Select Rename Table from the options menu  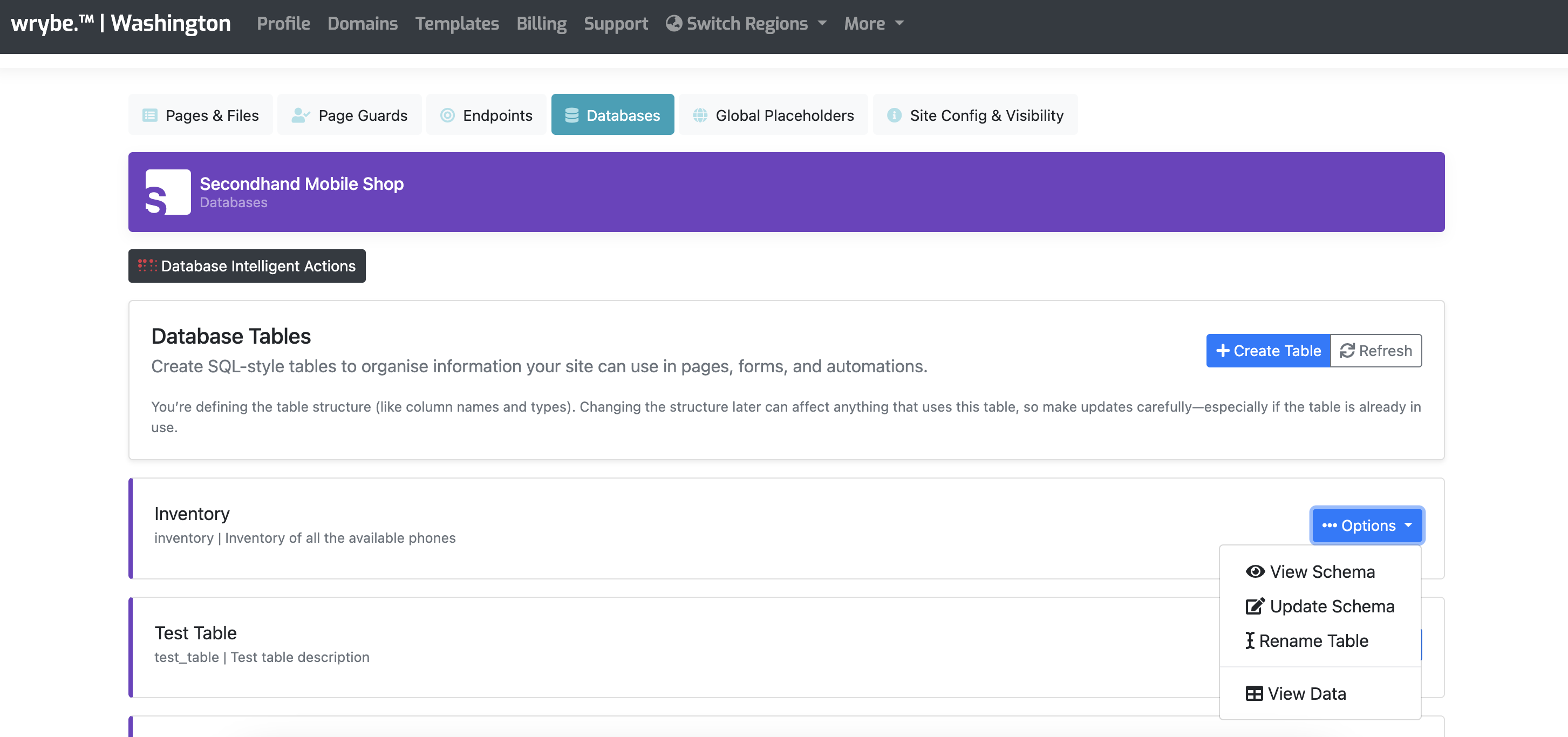tap(1315, 640)
